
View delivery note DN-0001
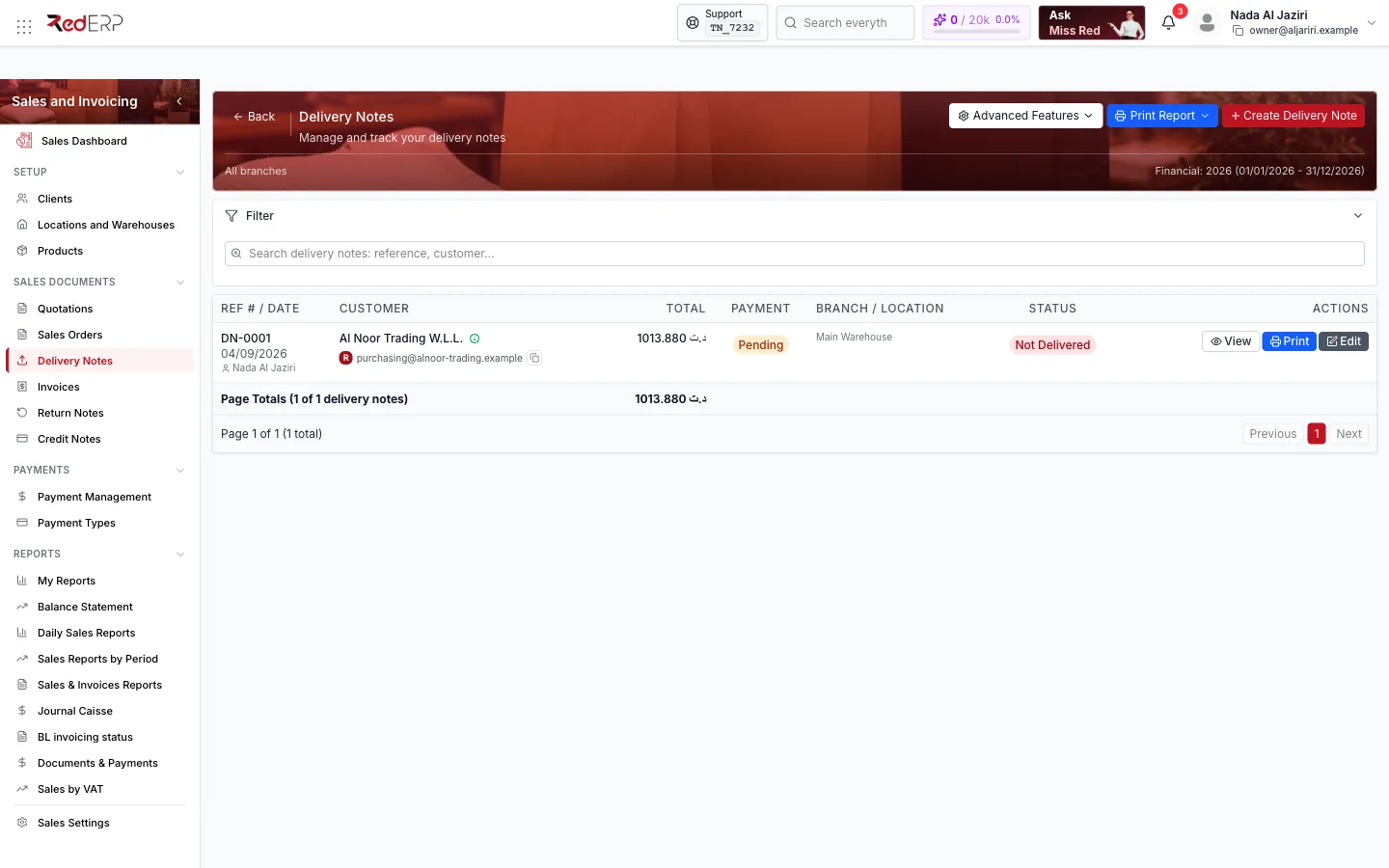click(x=1231, y=341)
